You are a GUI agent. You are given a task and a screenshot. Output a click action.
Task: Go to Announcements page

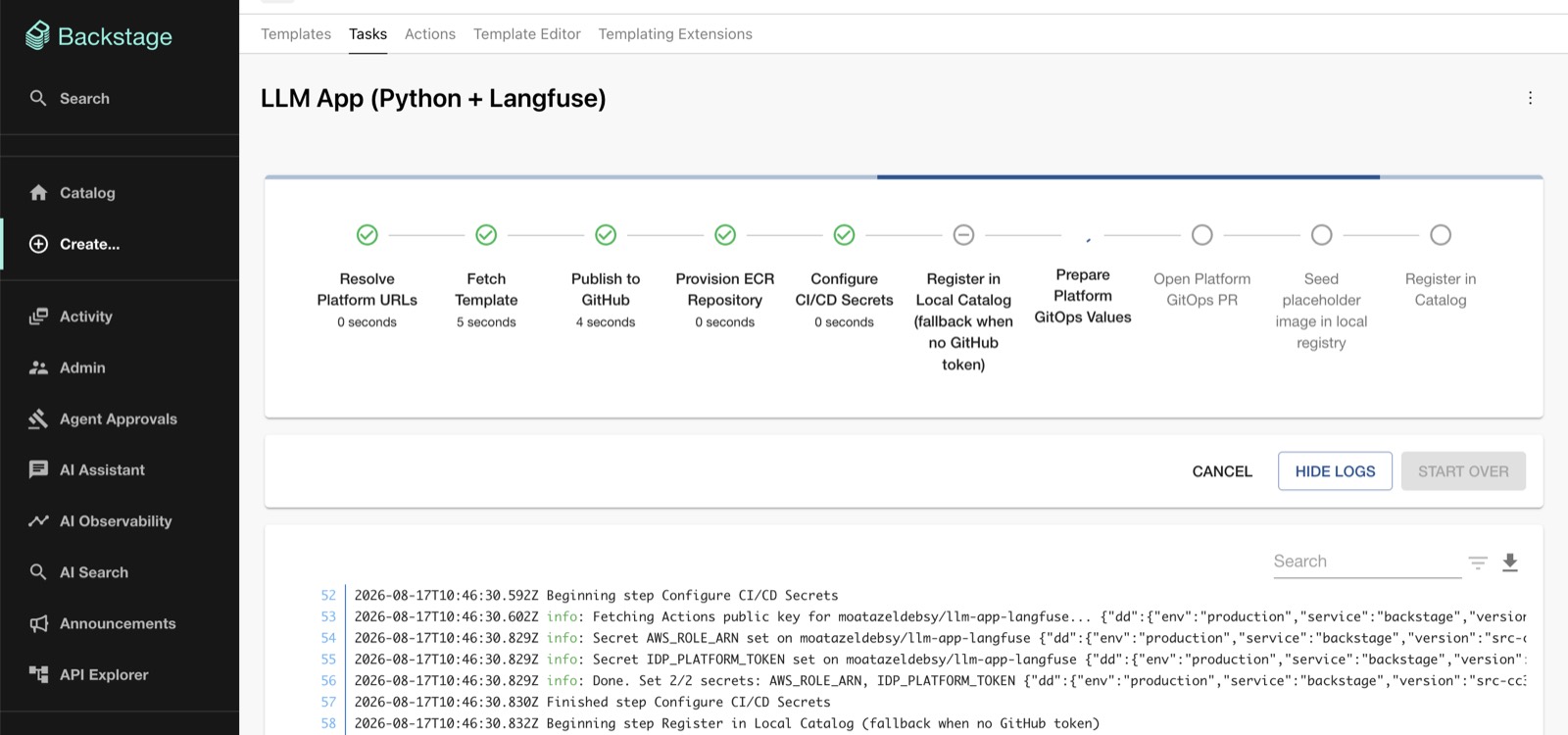pos(118,623)
